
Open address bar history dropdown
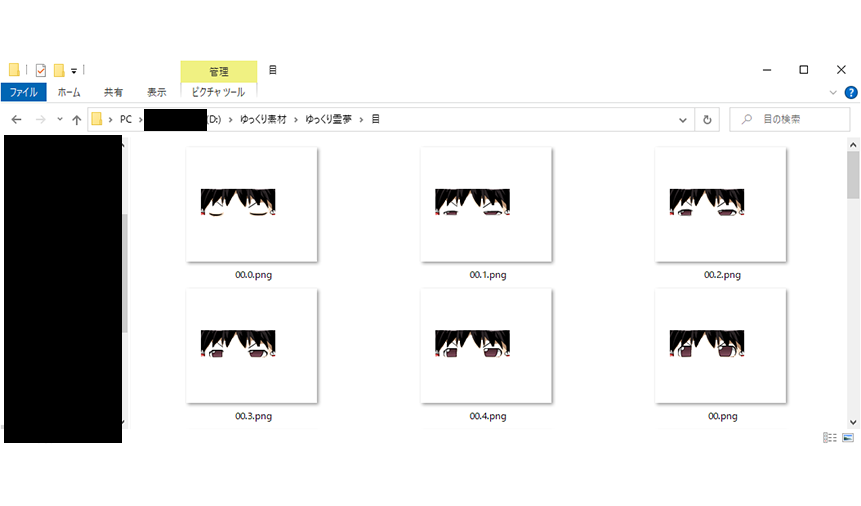pos(683,120)
